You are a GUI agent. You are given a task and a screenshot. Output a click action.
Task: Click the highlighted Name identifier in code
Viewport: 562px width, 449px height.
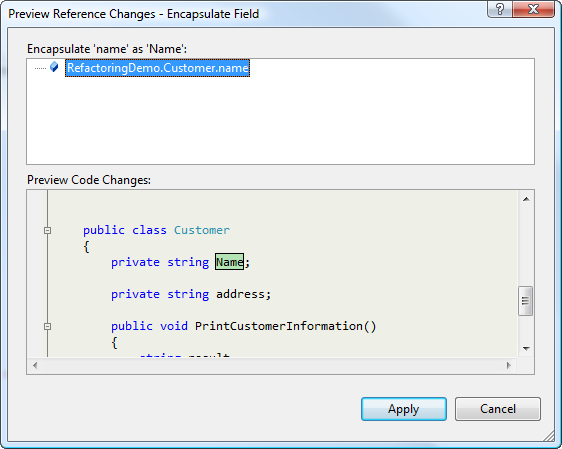click(229, 262)
